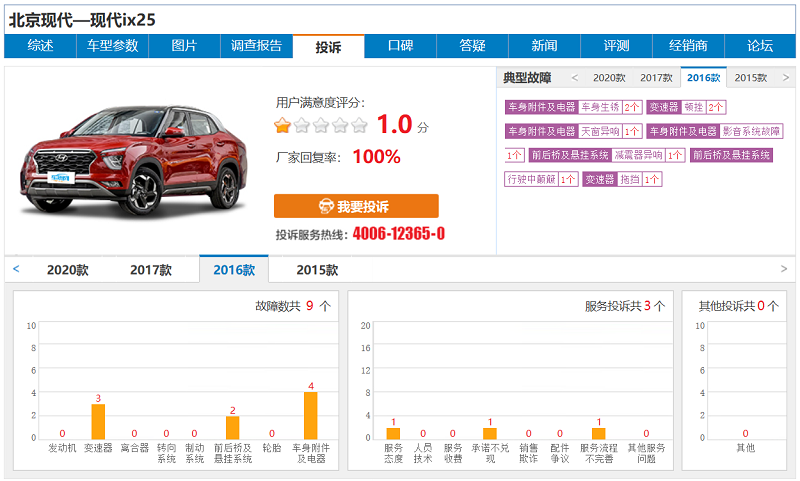Go to the 口碑 tab
The width and height of the screenshot is (800, 481).
tap(401, 46)
